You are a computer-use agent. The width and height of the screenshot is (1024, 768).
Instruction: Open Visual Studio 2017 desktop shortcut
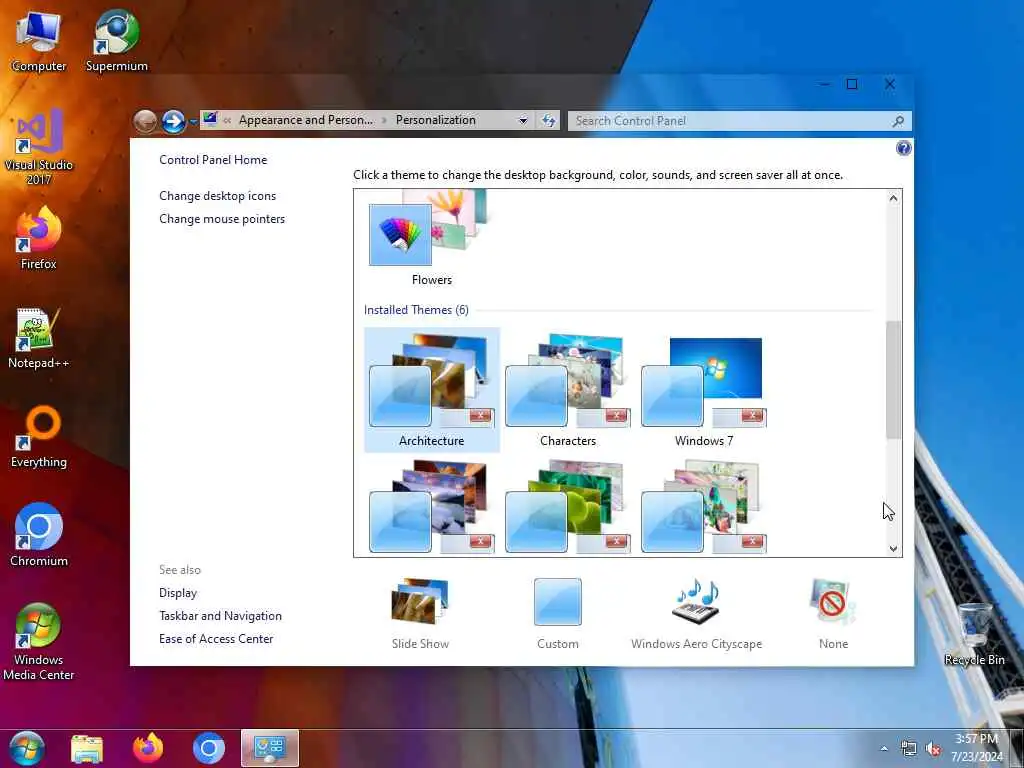pyautogui.click(x=39, y=147)
